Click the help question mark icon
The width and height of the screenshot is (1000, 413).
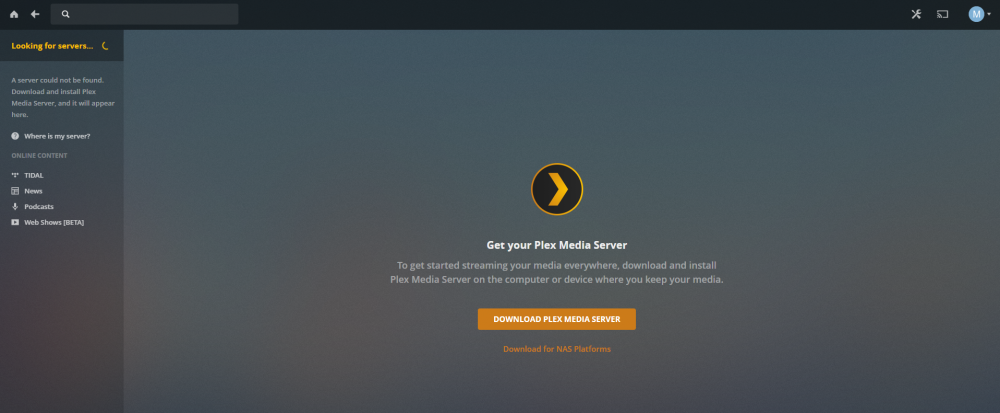[15, 136]
